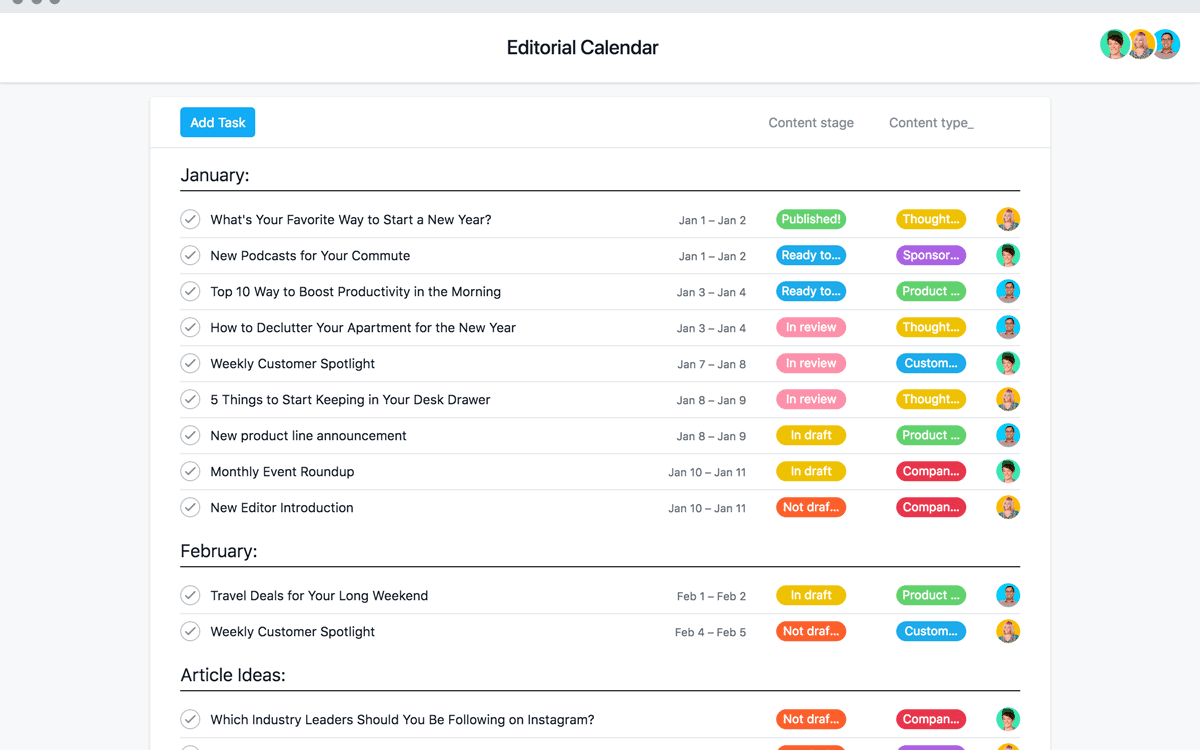Click the Add Task button

click(217, 122)
